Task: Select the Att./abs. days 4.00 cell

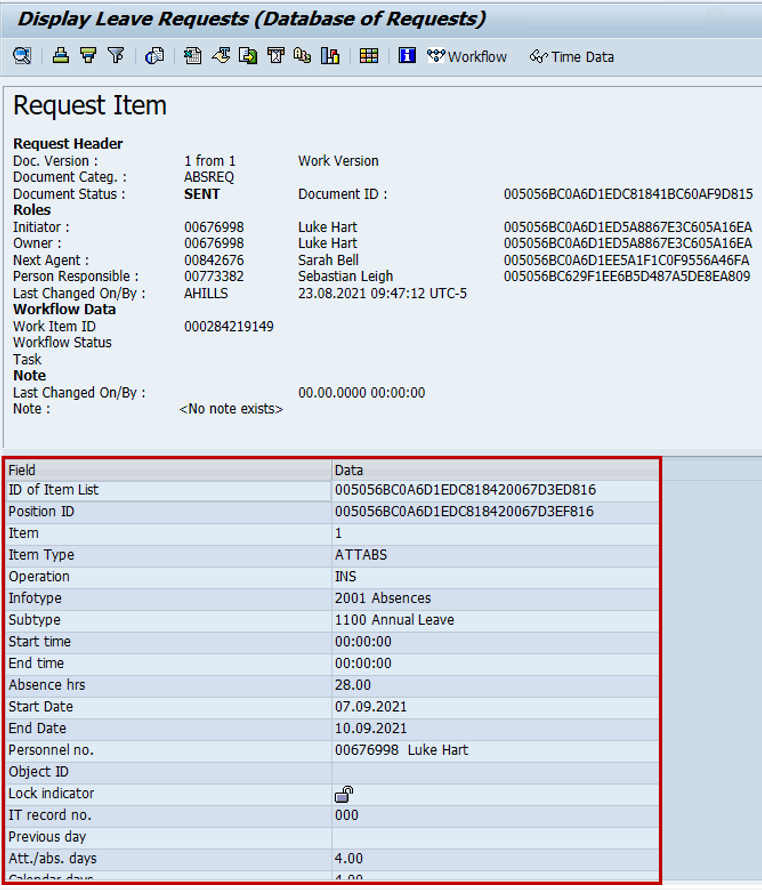Action: coord(495,859)
